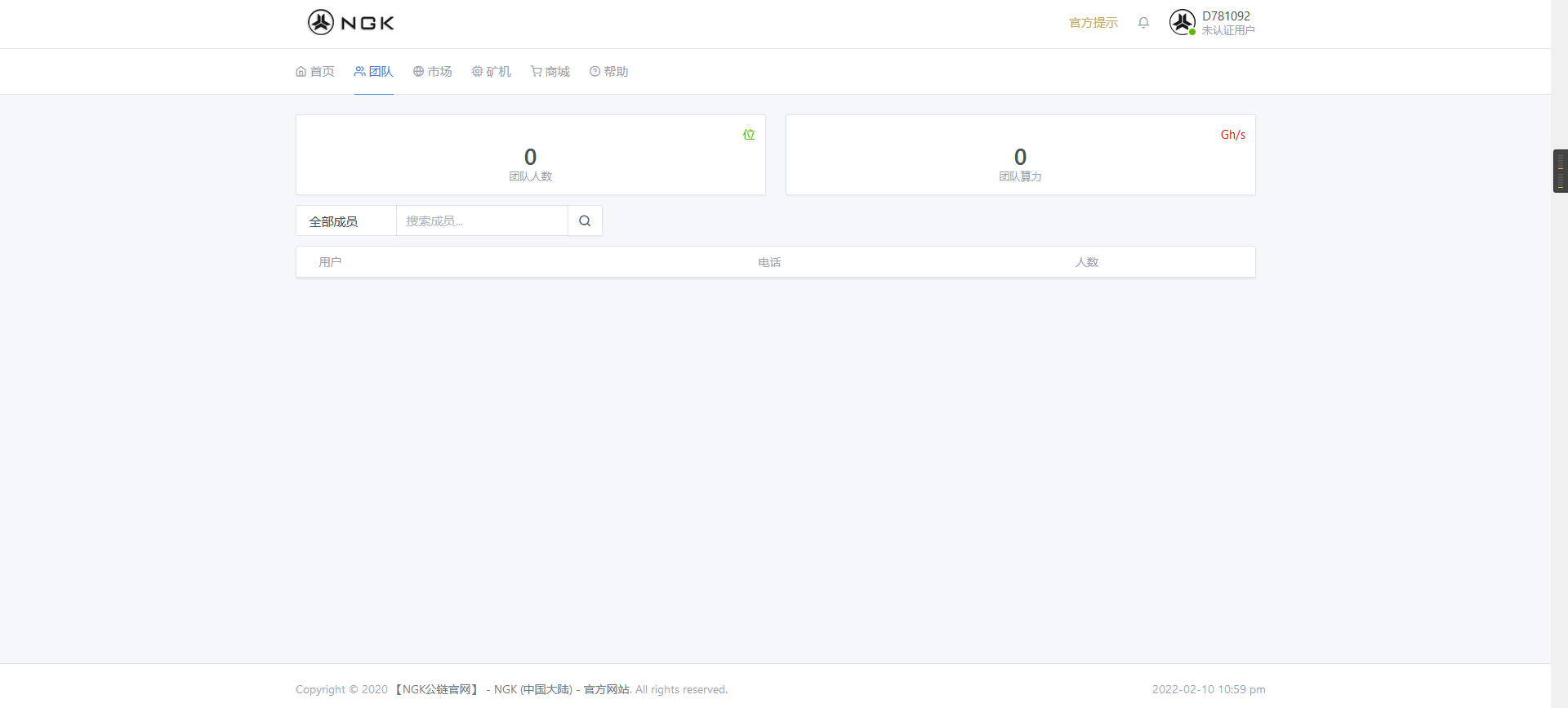Click the 官方提示 link
The height and width of the screenshot is (708, 1568).
tap(1093, 23)
